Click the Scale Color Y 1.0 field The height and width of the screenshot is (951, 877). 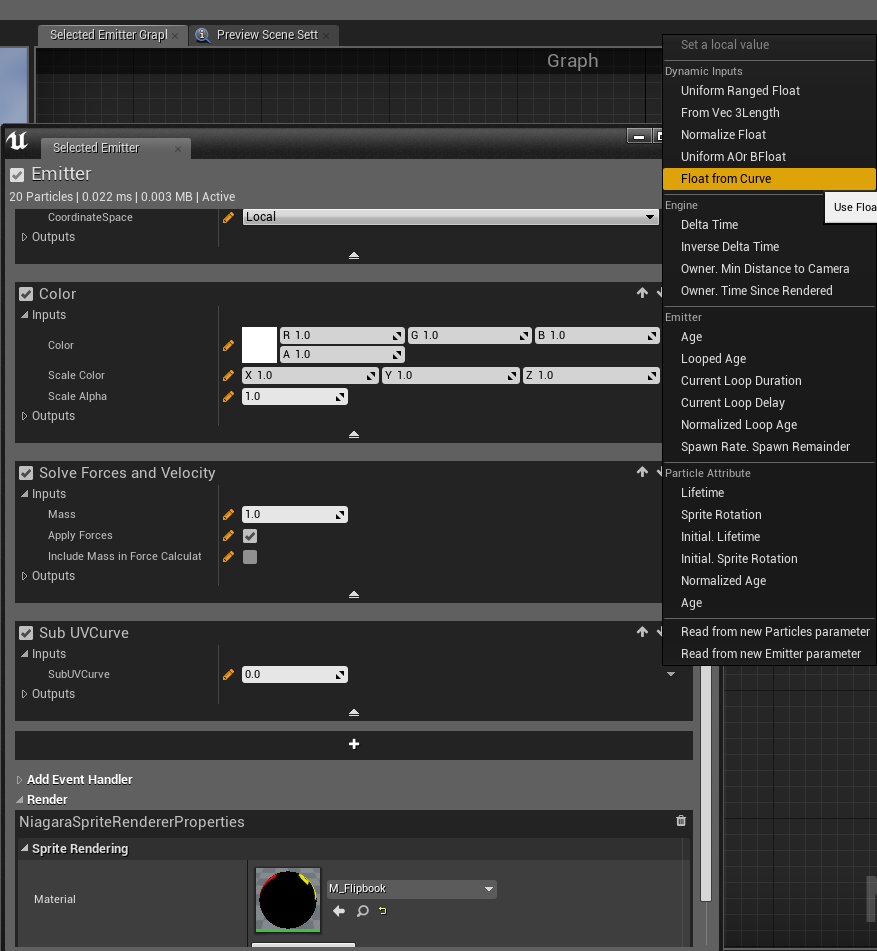pyautogui.click(x=451, y=376)
